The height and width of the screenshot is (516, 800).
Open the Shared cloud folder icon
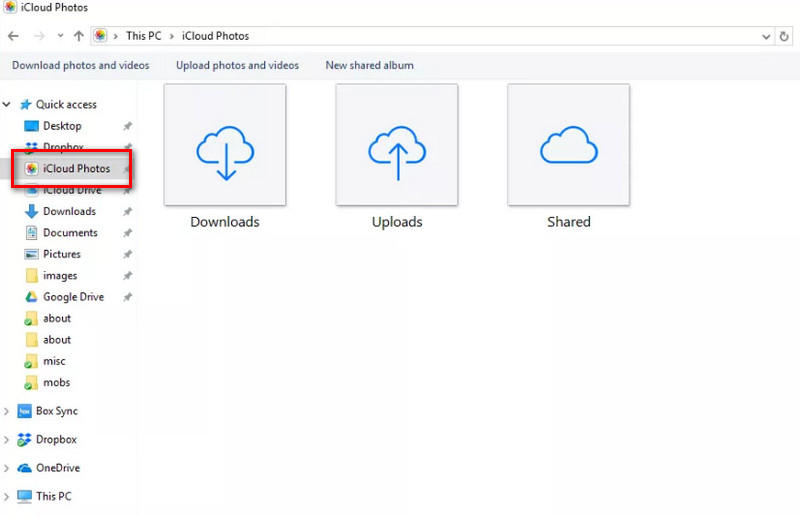pyautogui.click(x=568, y=145)
